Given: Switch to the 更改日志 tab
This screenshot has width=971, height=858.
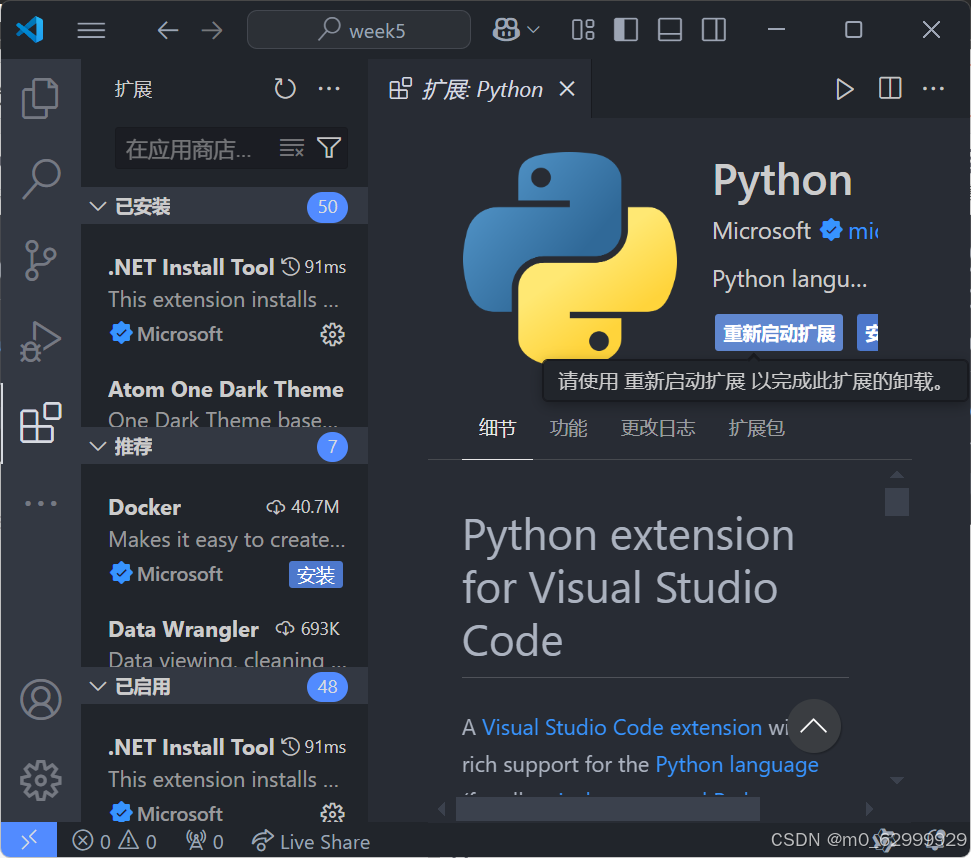Looking at the screenshot, I should (x=658, y=428).
